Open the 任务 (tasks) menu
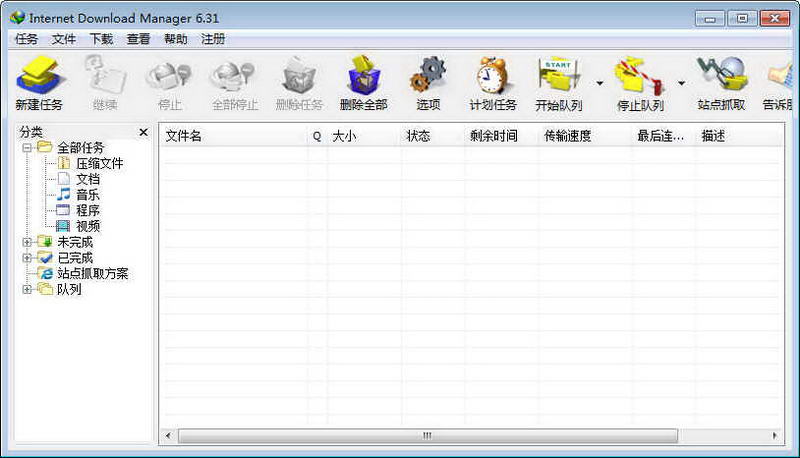Image resolution: width=800 pixels, height=458 pixels. pyautogui.click(x=27, y=39)
